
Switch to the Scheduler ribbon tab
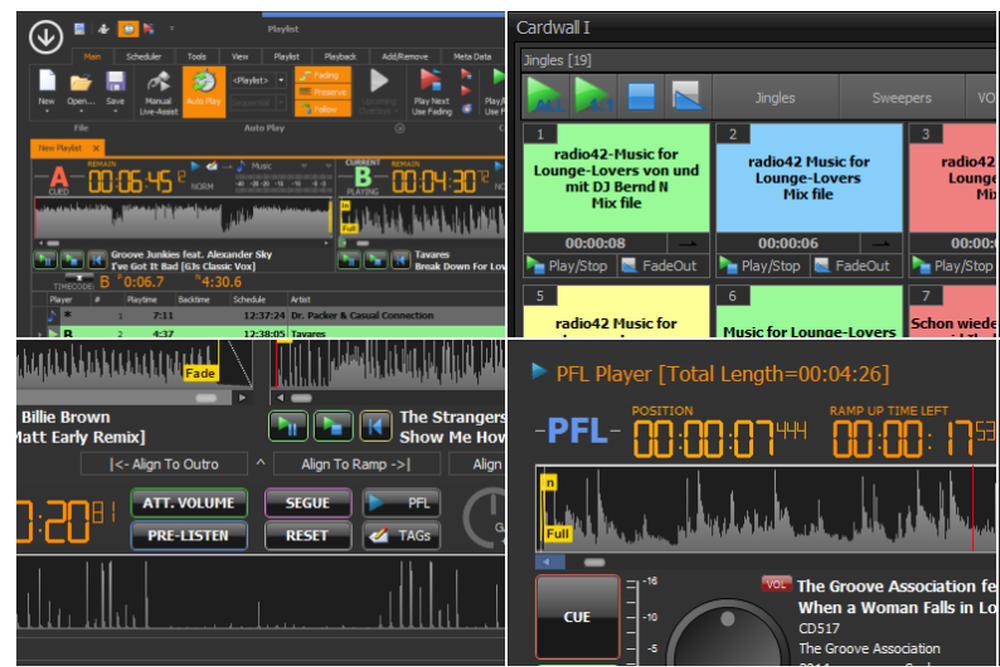pyautogui.click(x=143, y=57)
